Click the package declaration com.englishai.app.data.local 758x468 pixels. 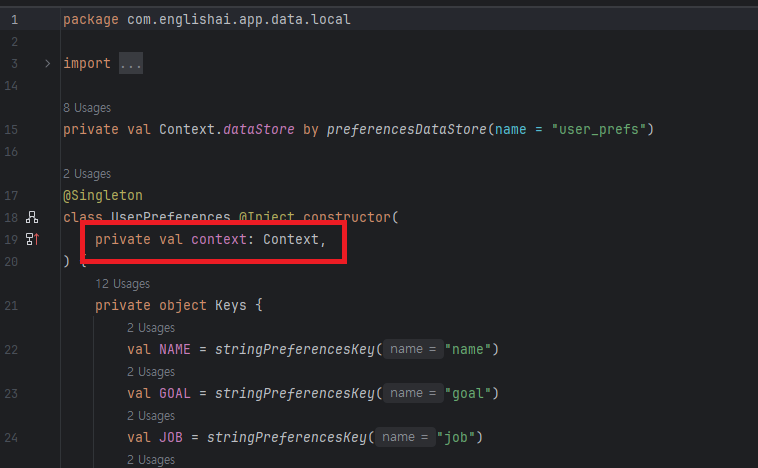[239, 20]
